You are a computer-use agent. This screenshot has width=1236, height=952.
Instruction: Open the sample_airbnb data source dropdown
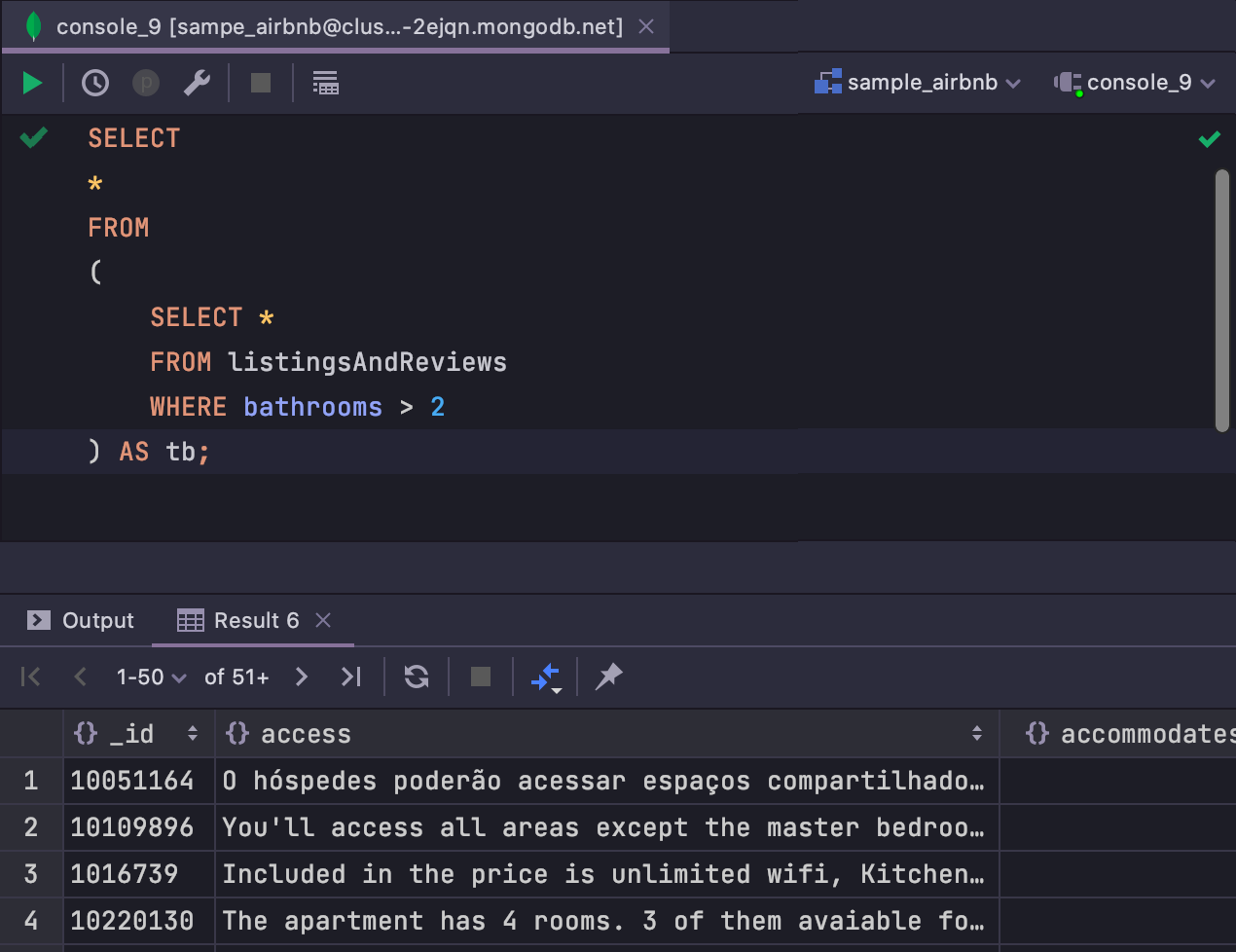[x=918, y=82]
